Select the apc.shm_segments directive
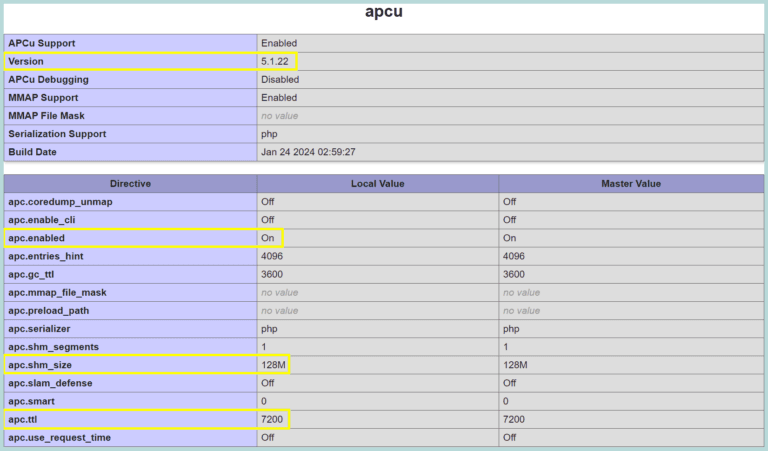 point(53,347)
